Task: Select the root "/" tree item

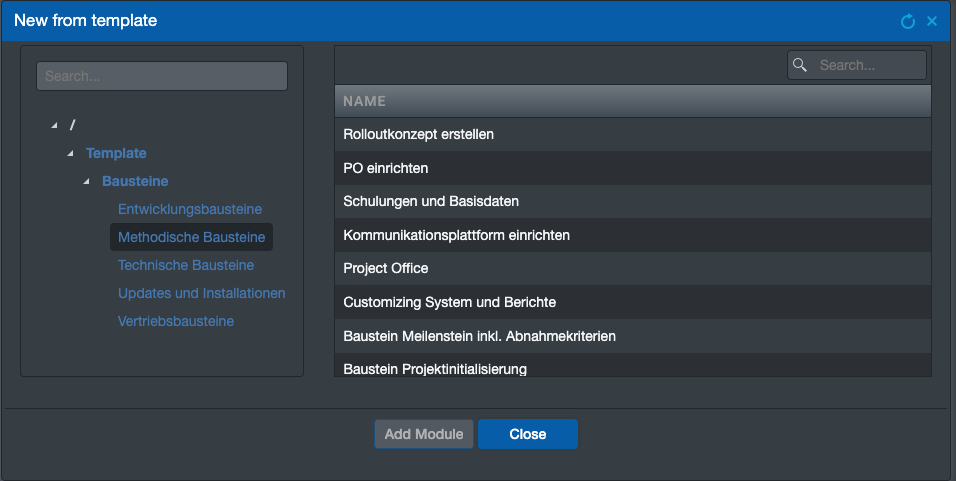Action: [73, 125]
